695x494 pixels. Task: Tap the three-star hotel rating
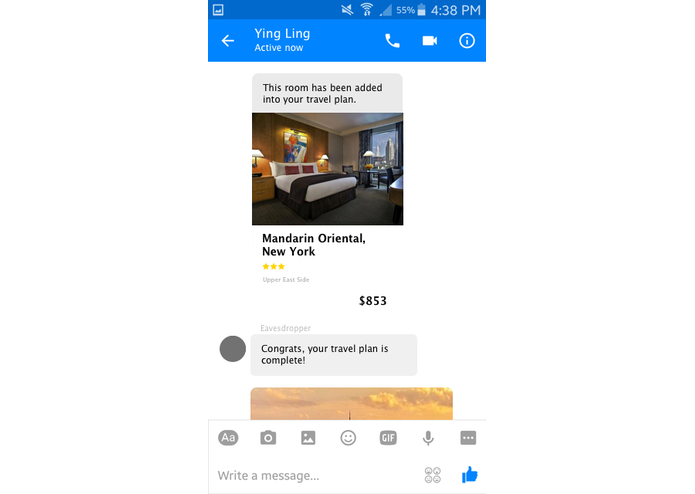pos(273,266)
